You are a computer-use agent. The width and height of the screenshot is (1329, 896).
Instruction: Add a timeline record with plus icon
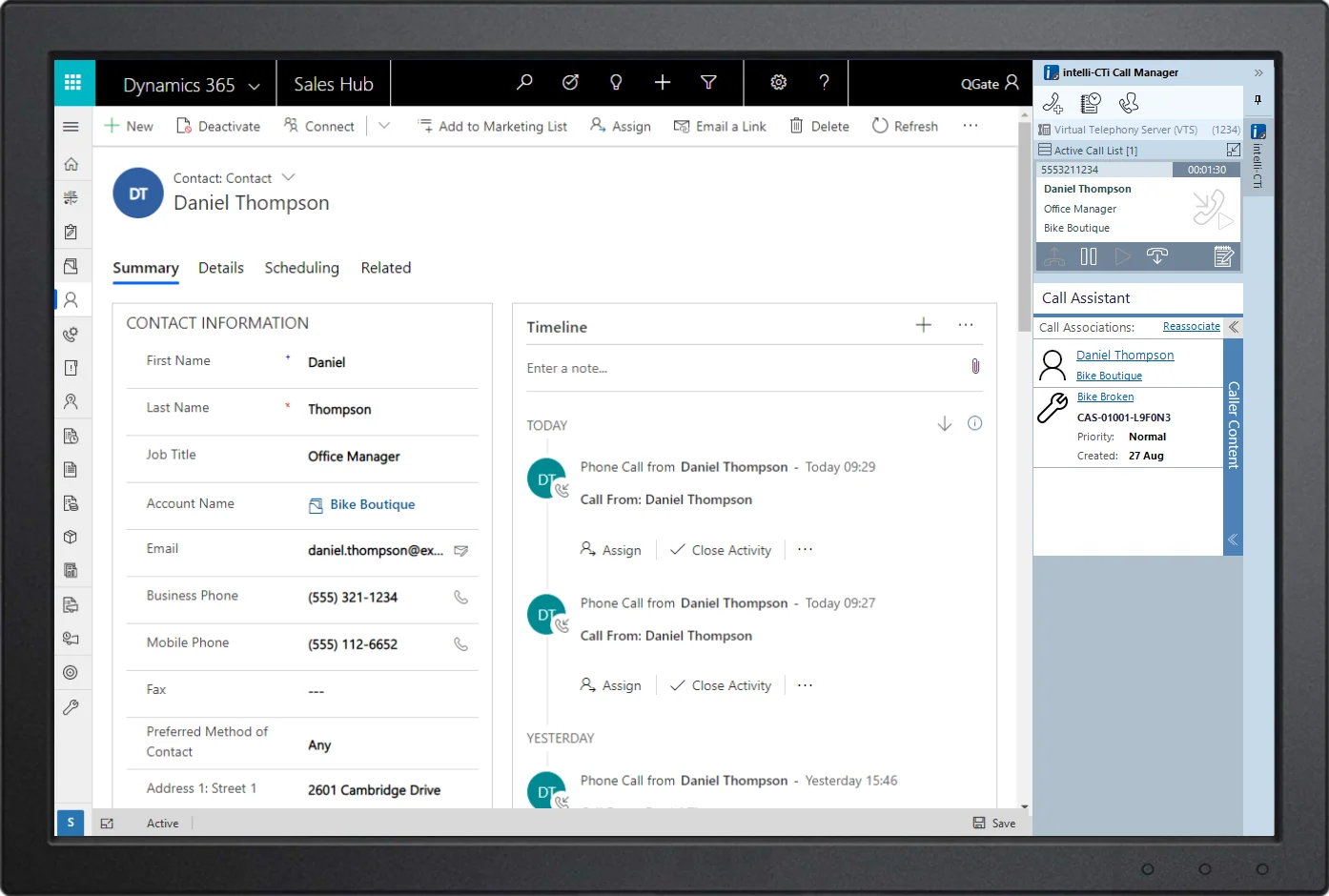click(924, 325)
